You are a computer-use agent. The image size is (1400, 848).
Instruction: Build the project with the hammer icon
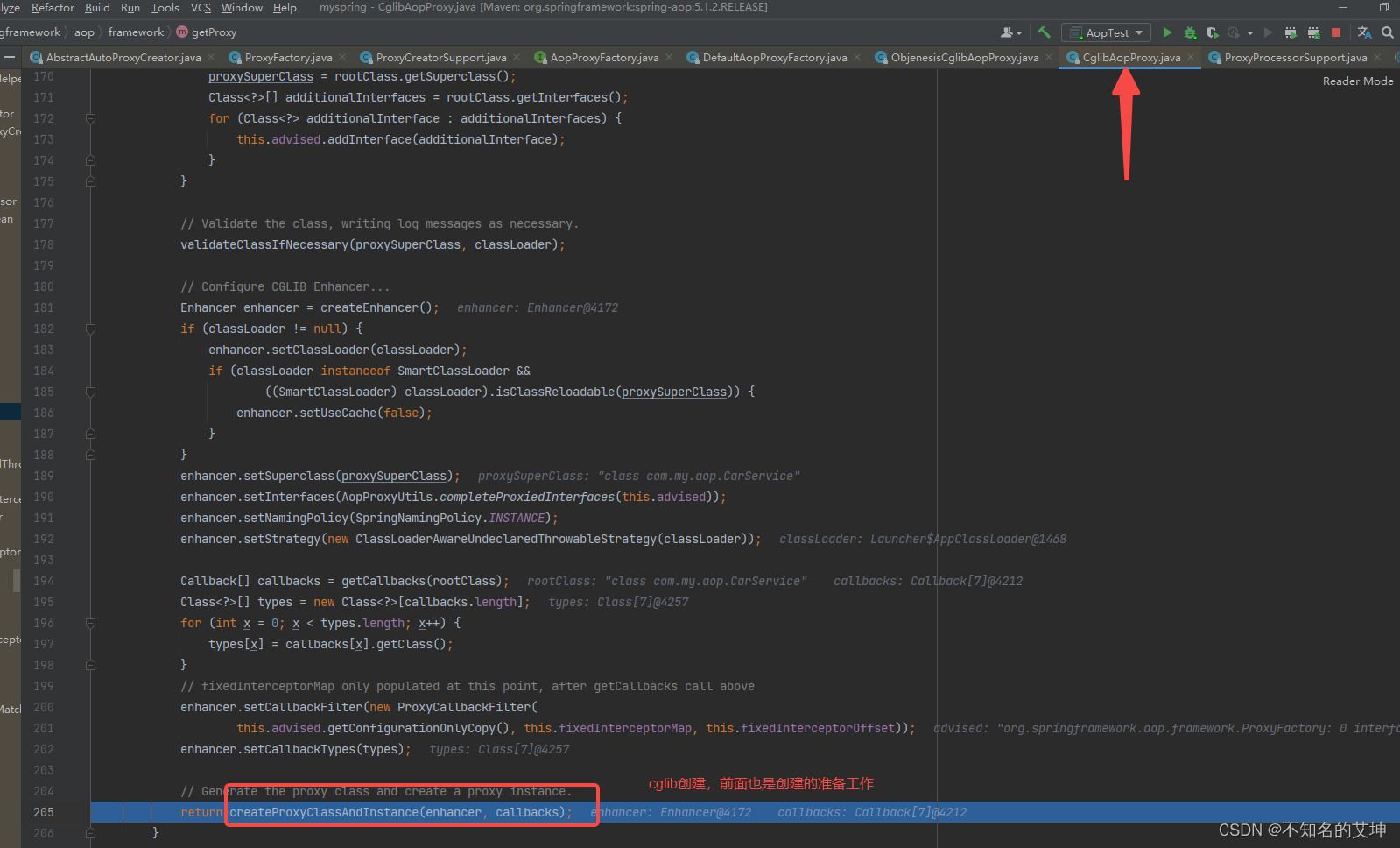1044,32
